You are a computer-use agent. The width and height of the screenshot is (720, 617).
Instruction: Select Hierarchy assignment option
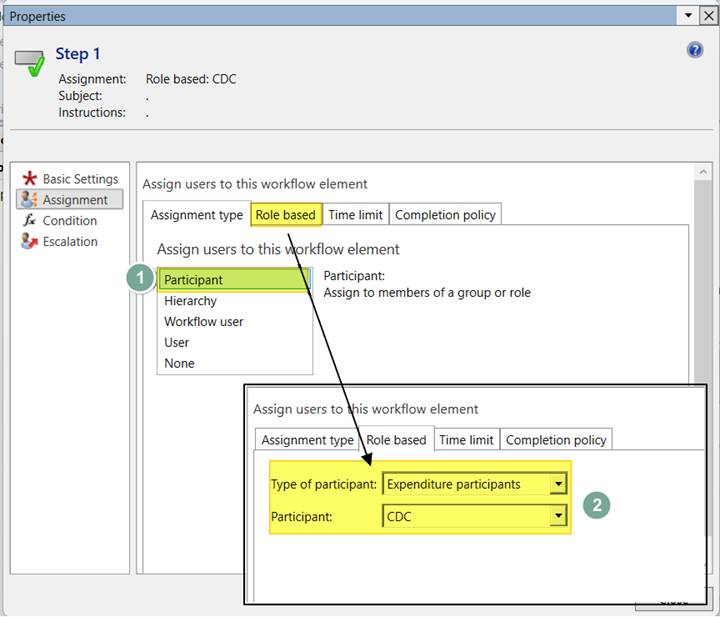pyautogui.click(x=191, y=301)
